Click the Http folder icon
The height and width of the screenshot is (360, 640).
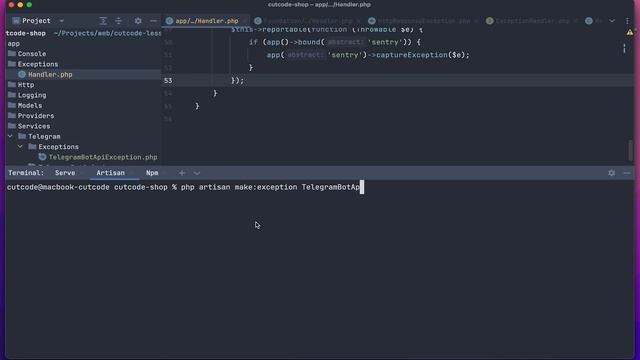12,84
